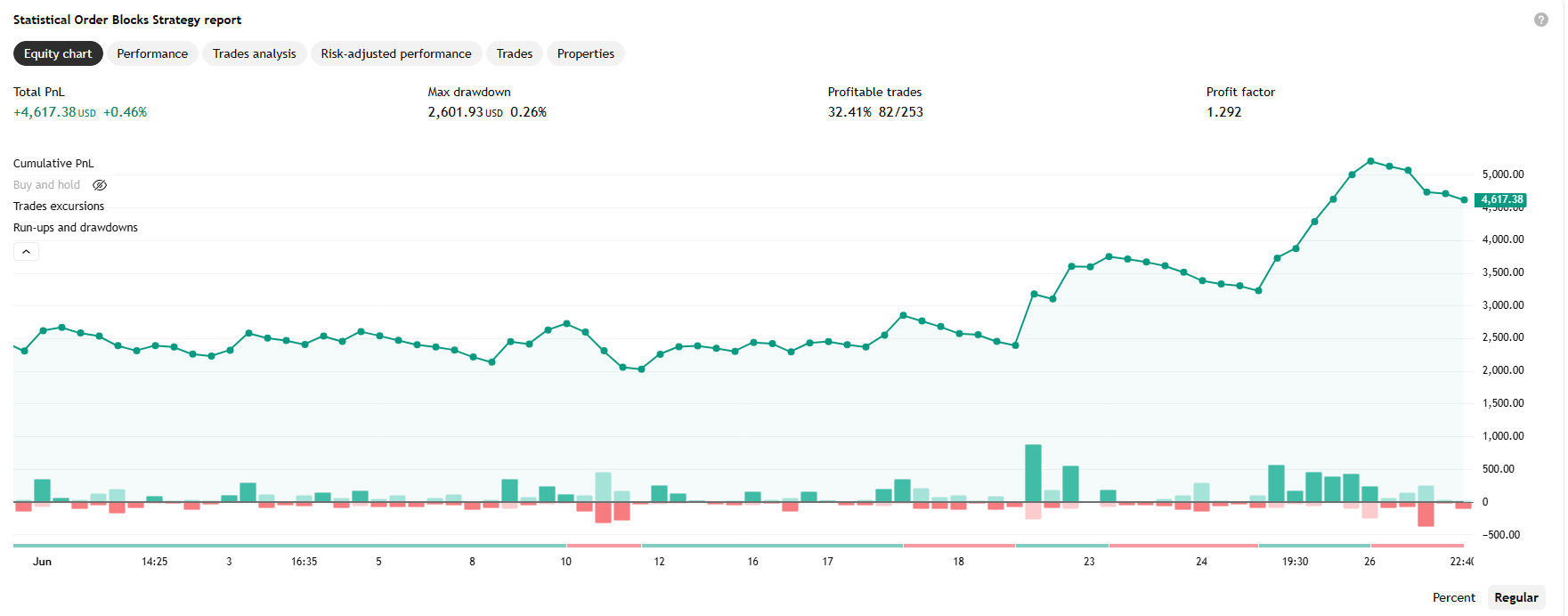This screenshot has width=1568, height=616.
Task: Click the last red drawdown segment on timeline
Action: 1418,545
